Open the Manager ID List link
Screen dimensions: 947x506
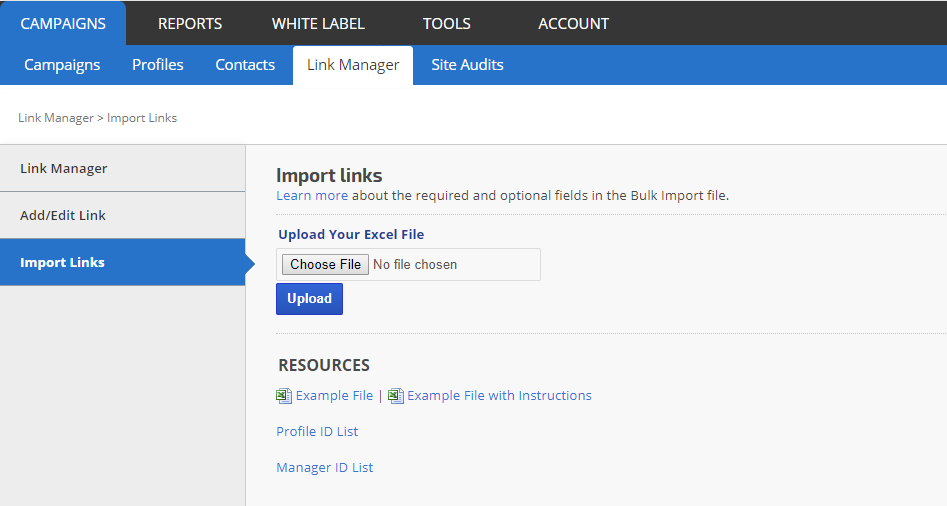click(324, 468)
